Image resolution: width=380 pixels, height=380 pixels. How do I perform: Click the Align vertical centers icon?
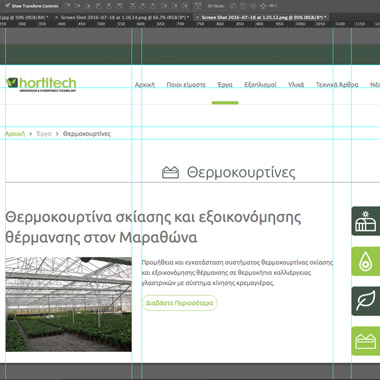point(77,6)
